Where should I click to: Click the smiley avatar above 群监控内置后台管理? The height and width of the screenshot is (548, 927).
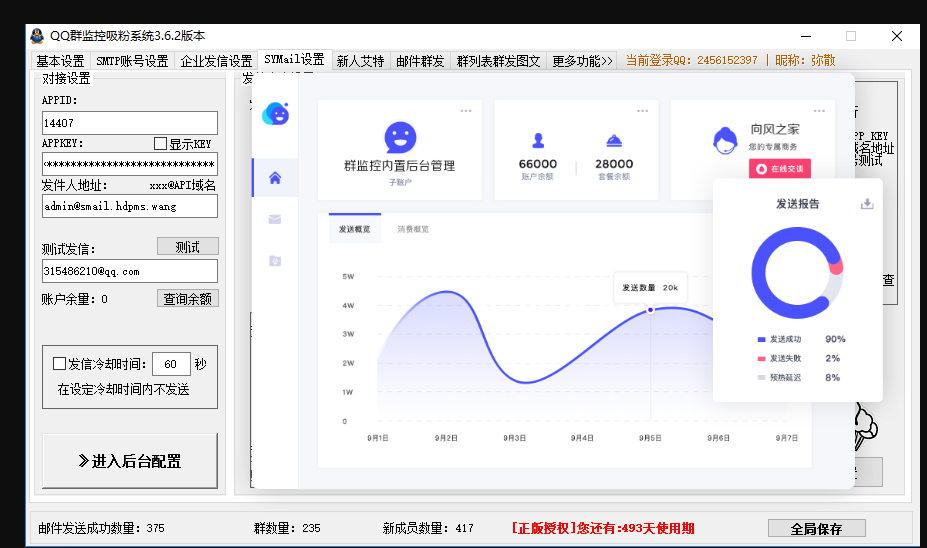[400, 138]
